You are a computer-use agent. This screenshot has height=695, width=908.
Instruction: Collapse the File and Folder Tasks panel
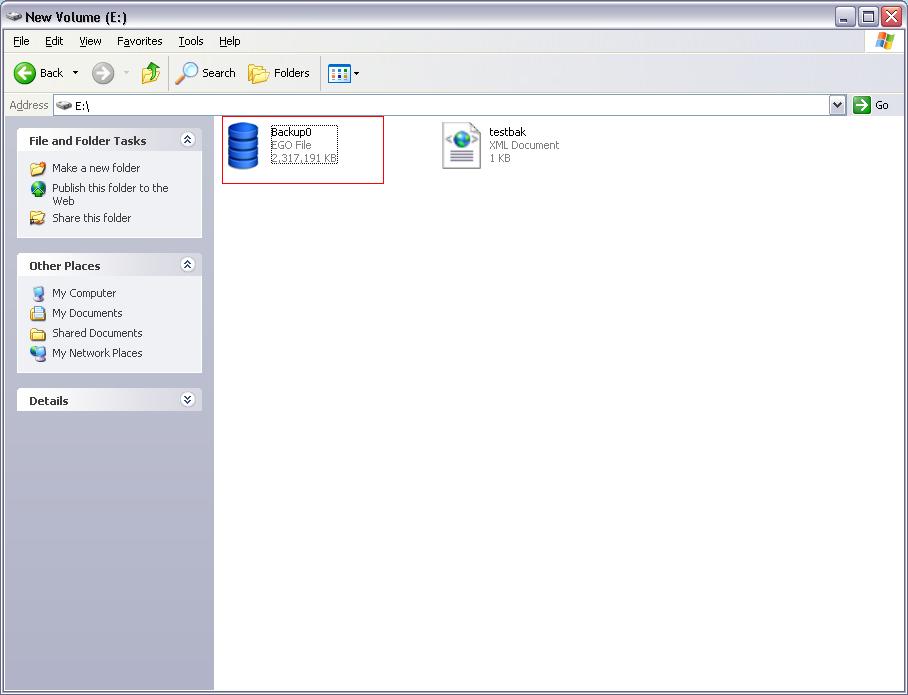(187, 140)
